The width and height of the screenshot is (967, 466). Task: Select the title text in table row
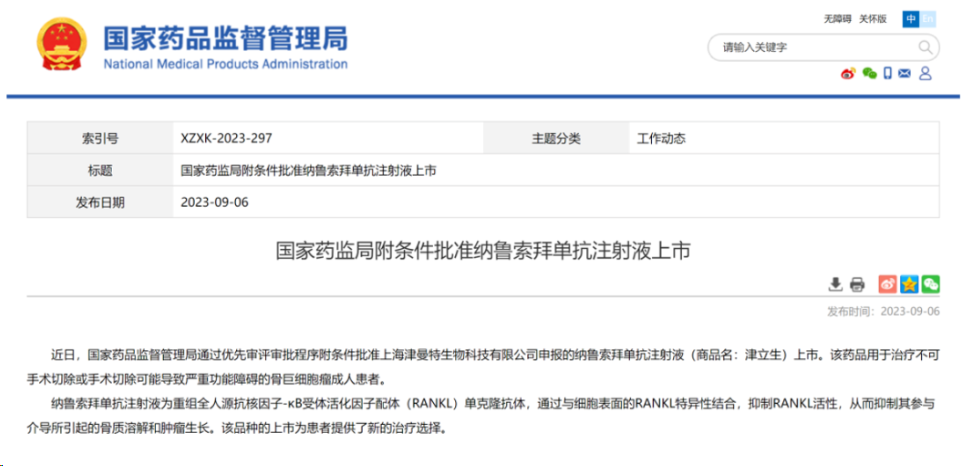pyautogui.click(x=308, y=171)
